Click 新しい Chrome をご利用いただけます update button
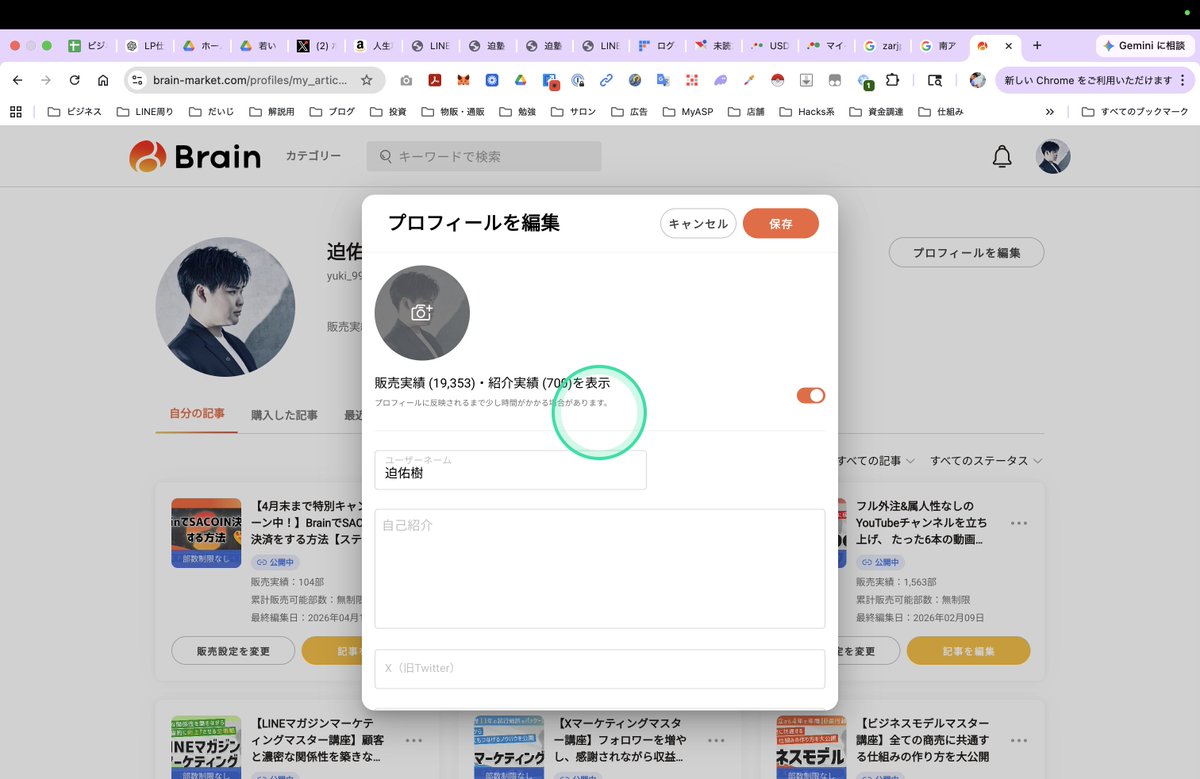This screenshot has height=779, width=1200. click(1093, 80)
